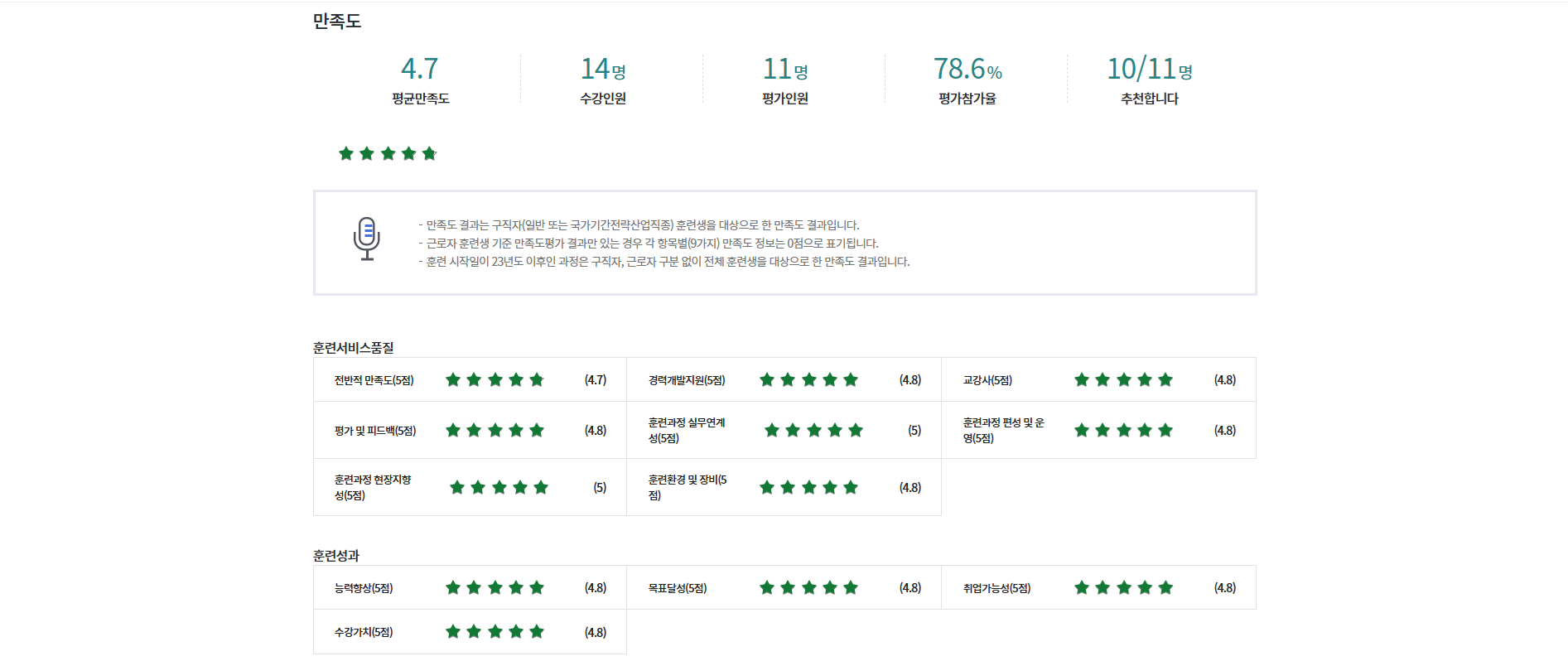
Task: Click the 평가인원 label
Action: [x=785, y=99]
